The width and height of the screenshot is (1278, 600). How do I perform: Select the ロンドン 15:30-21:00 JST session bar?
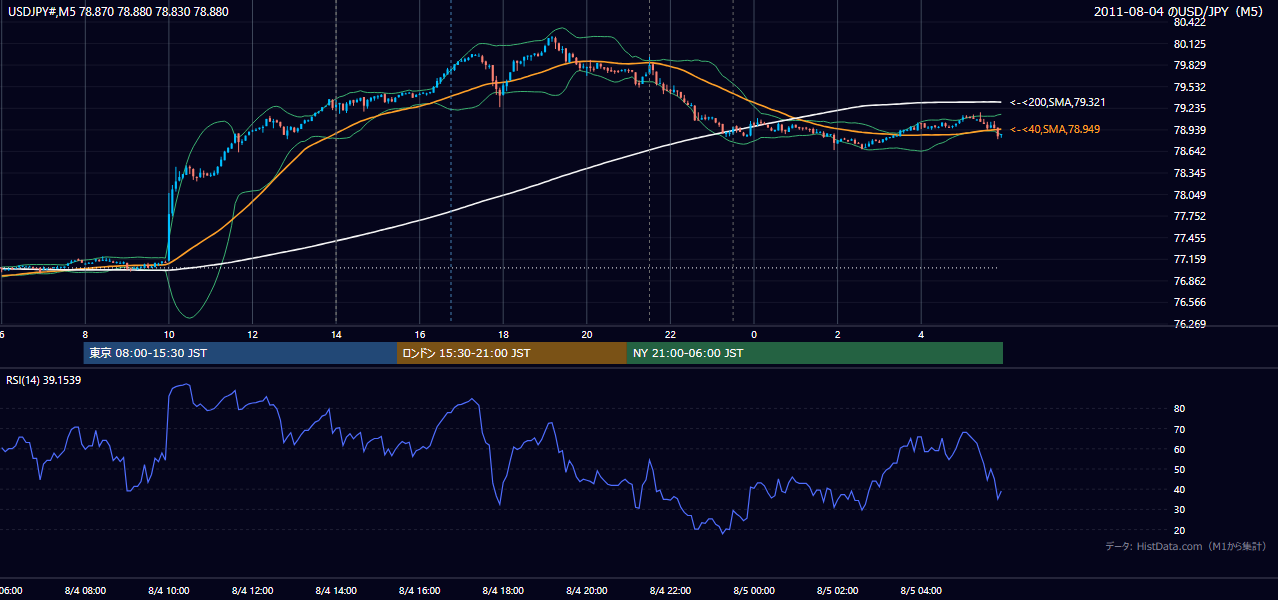pyautogui.click(x=512, y=353)
